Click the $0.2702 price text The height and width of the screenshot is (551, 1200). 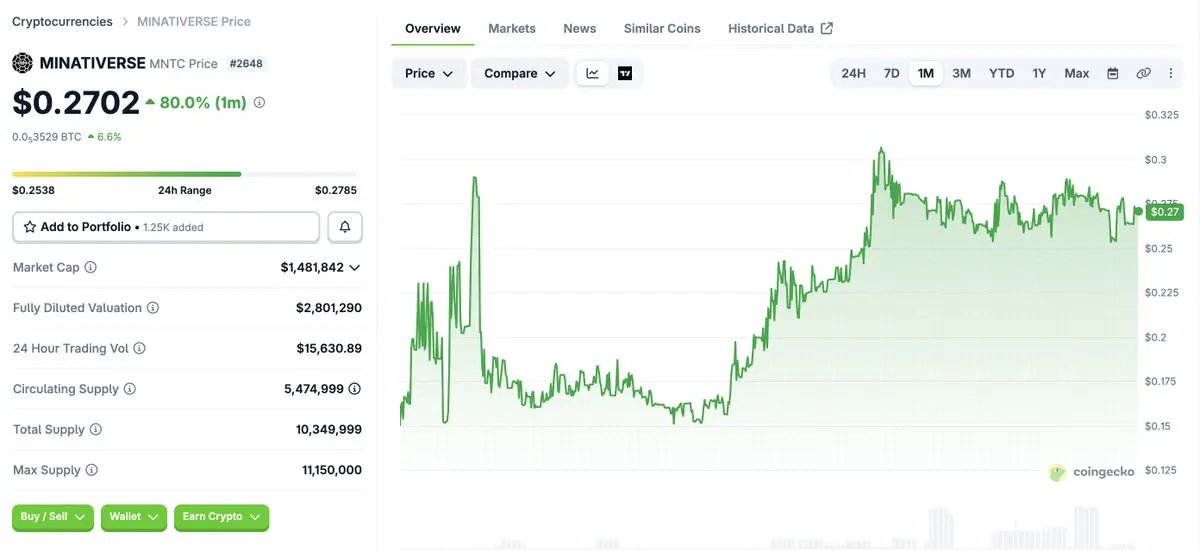pyautogui.click(x=76, y=102)
